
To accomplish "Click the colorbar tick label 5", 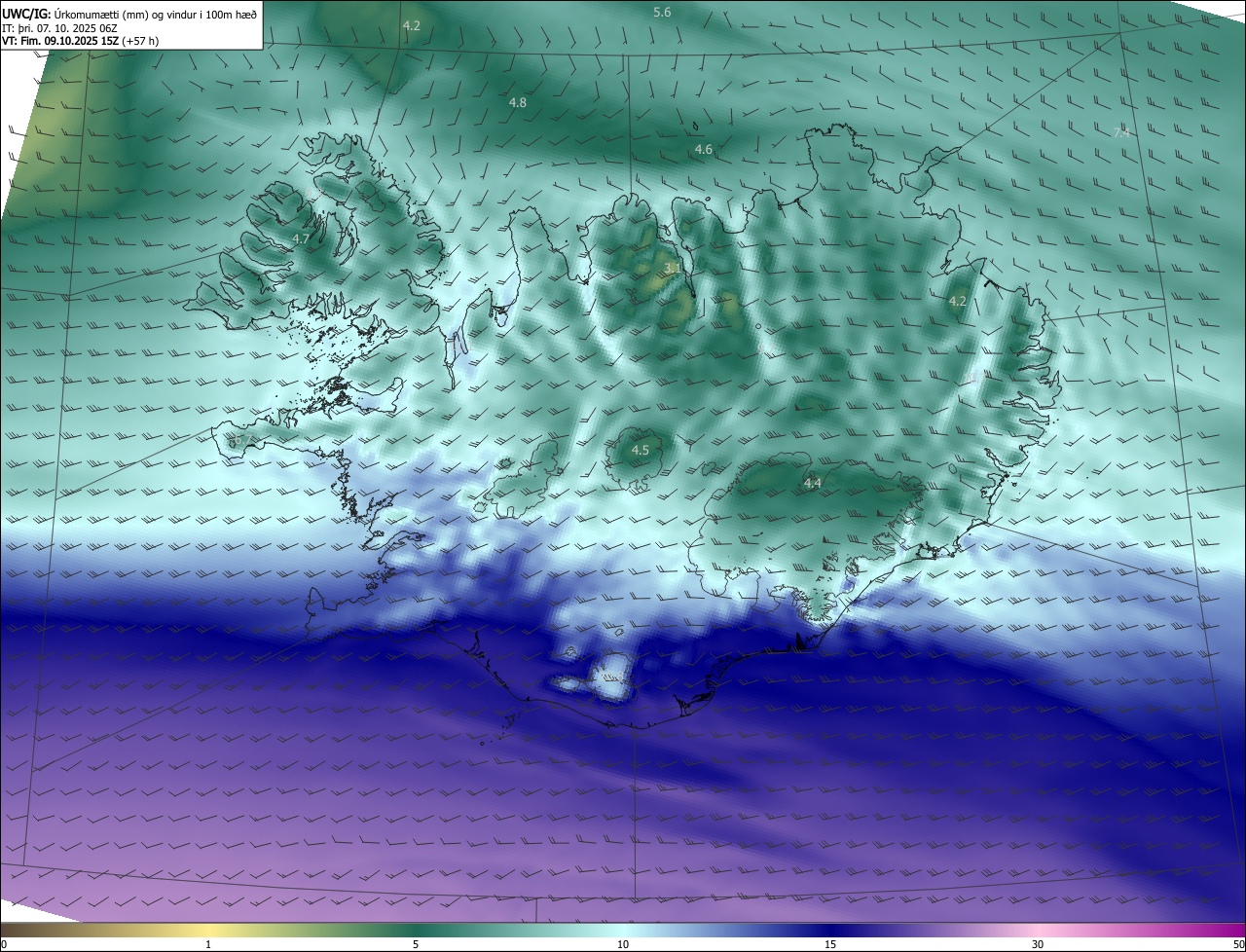I will tap(416, 944).
